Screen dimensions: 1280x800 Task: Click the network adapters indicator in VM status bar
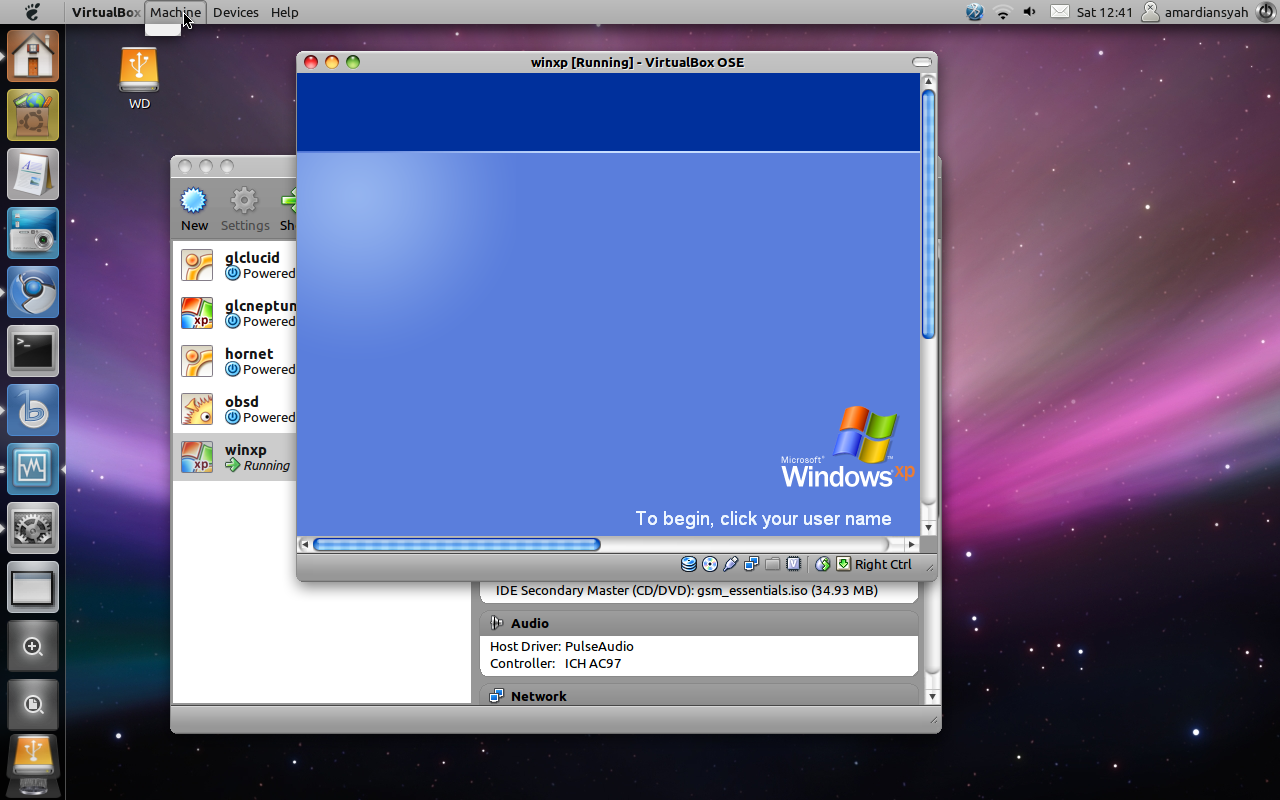click(751, 564)
